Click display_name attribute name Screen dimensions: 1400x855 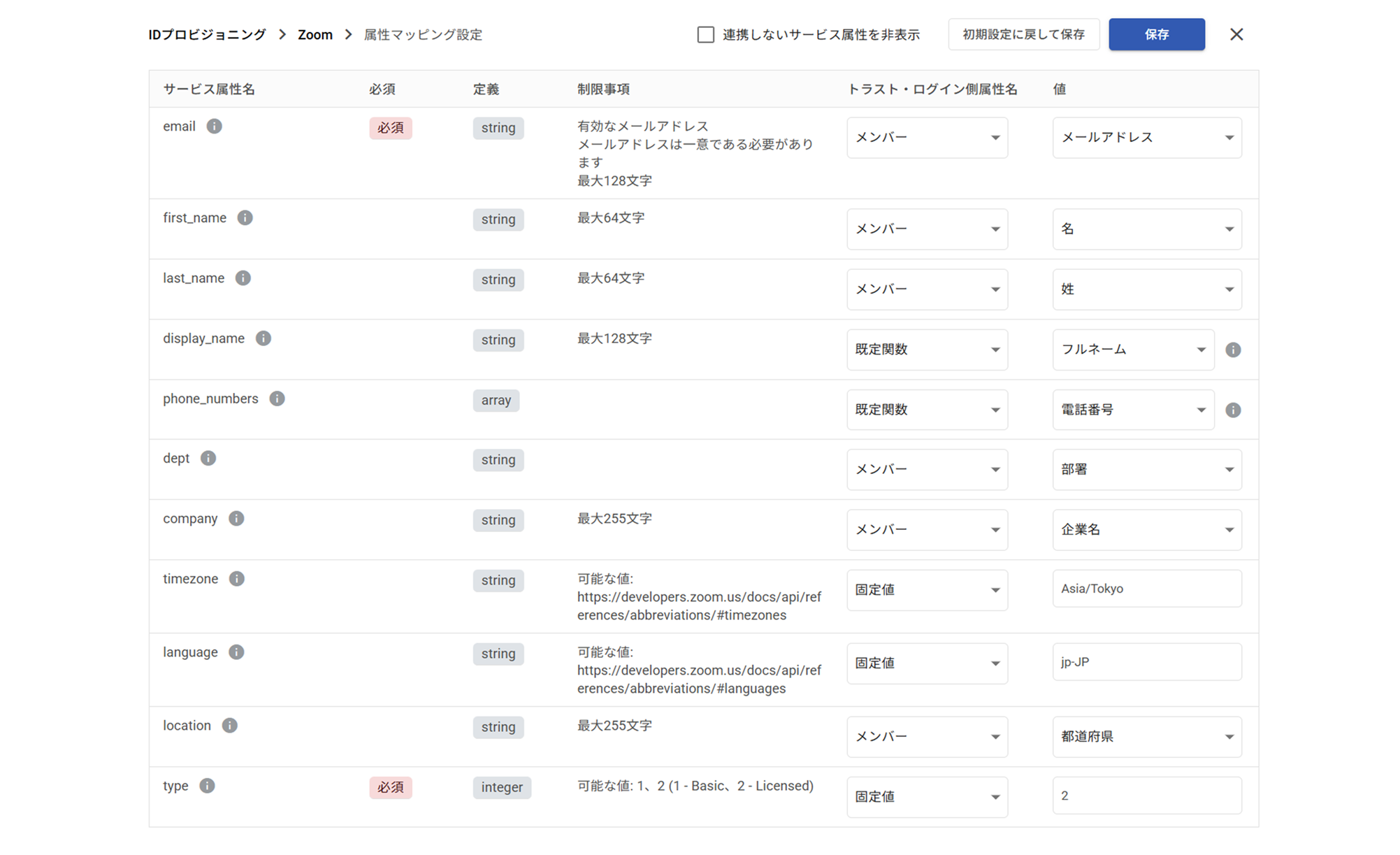coord(203,338)
